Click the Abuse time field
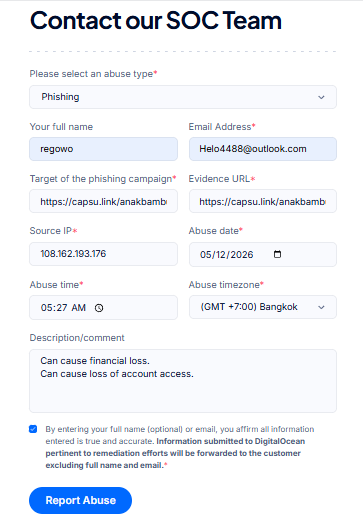Viewport: 363px width, 526px height. point(103,308)
